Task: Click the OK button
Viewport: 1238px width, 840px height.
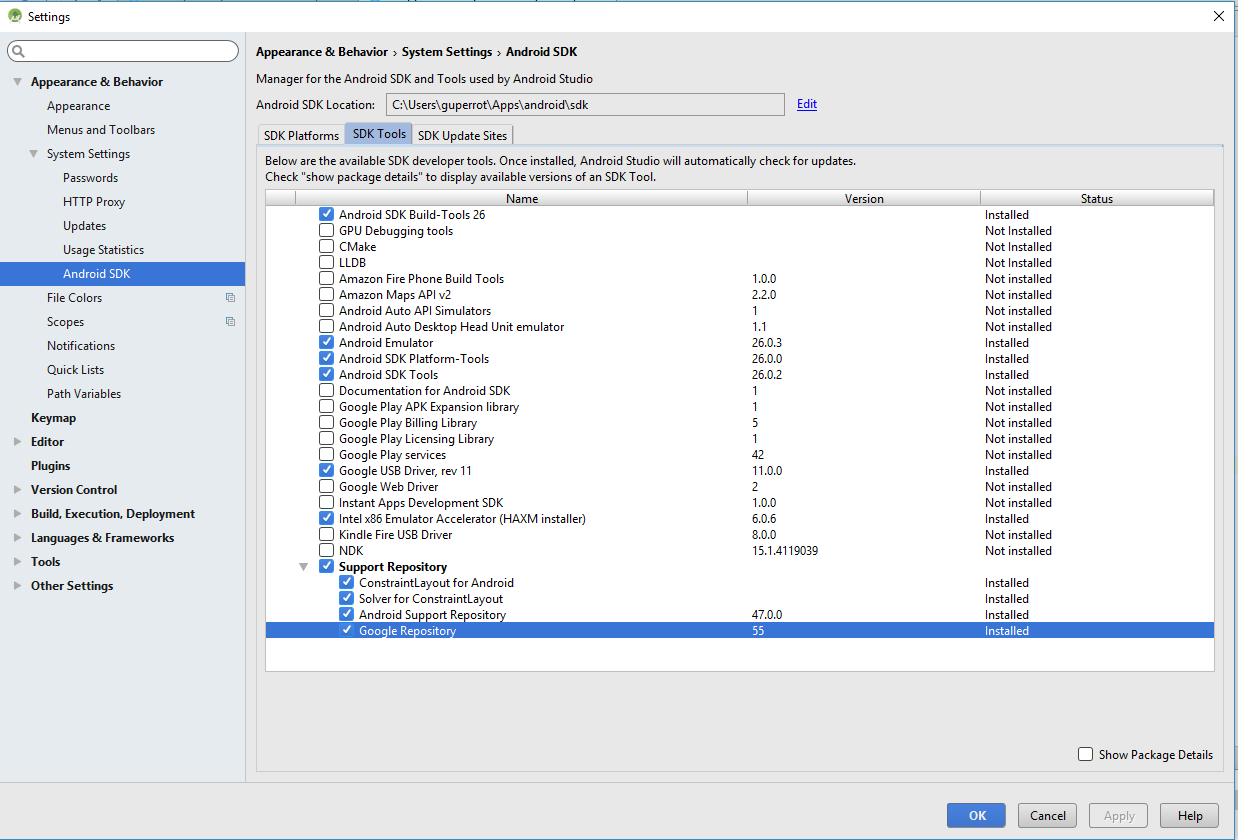Action: click(x=977, y=815)
